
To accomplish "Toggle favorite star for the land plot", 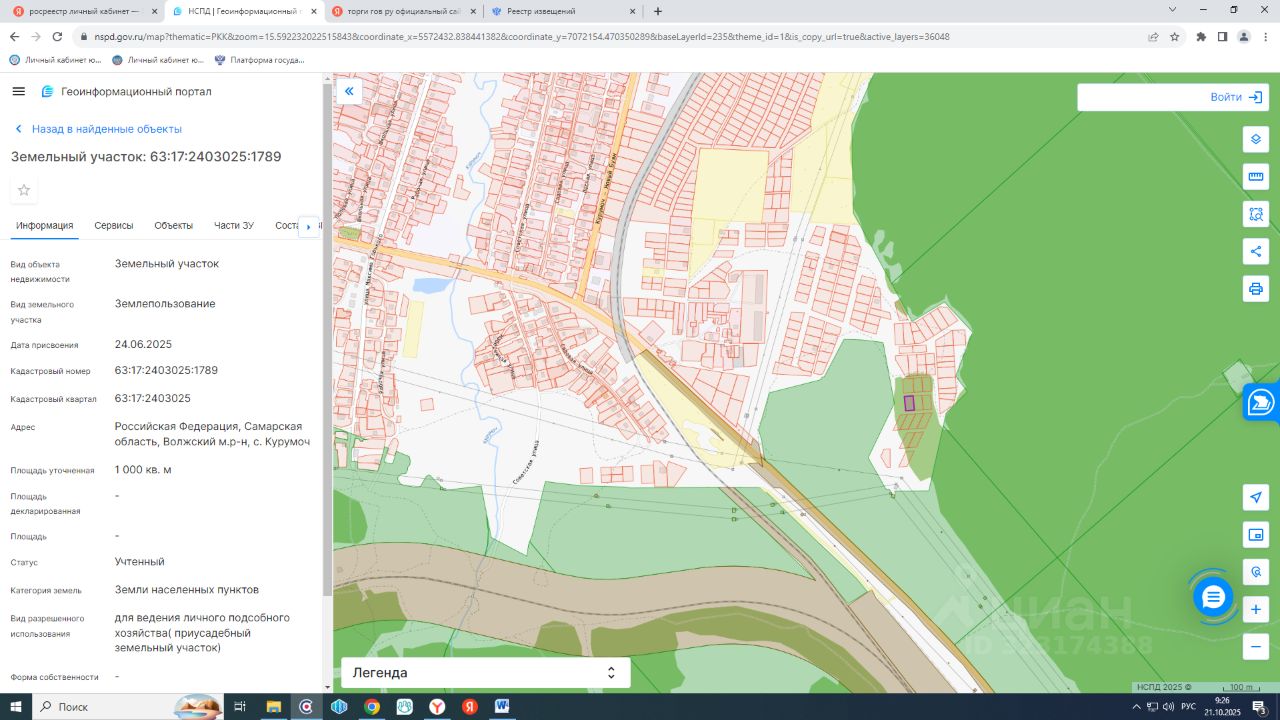I will (24, 190).
